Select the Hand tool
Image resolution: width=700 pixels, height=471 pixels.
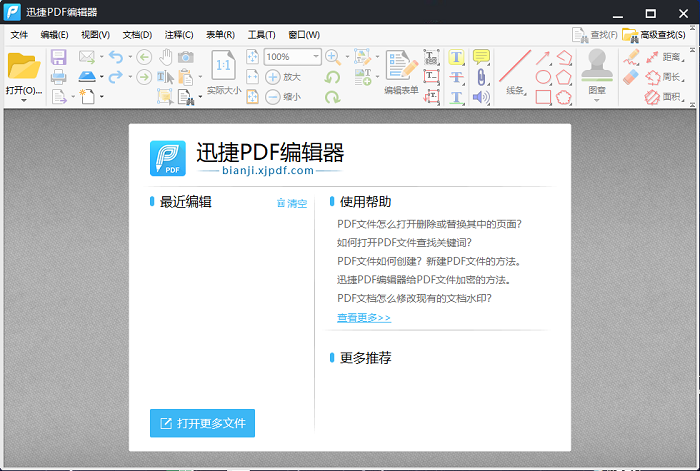pos(166,57)
